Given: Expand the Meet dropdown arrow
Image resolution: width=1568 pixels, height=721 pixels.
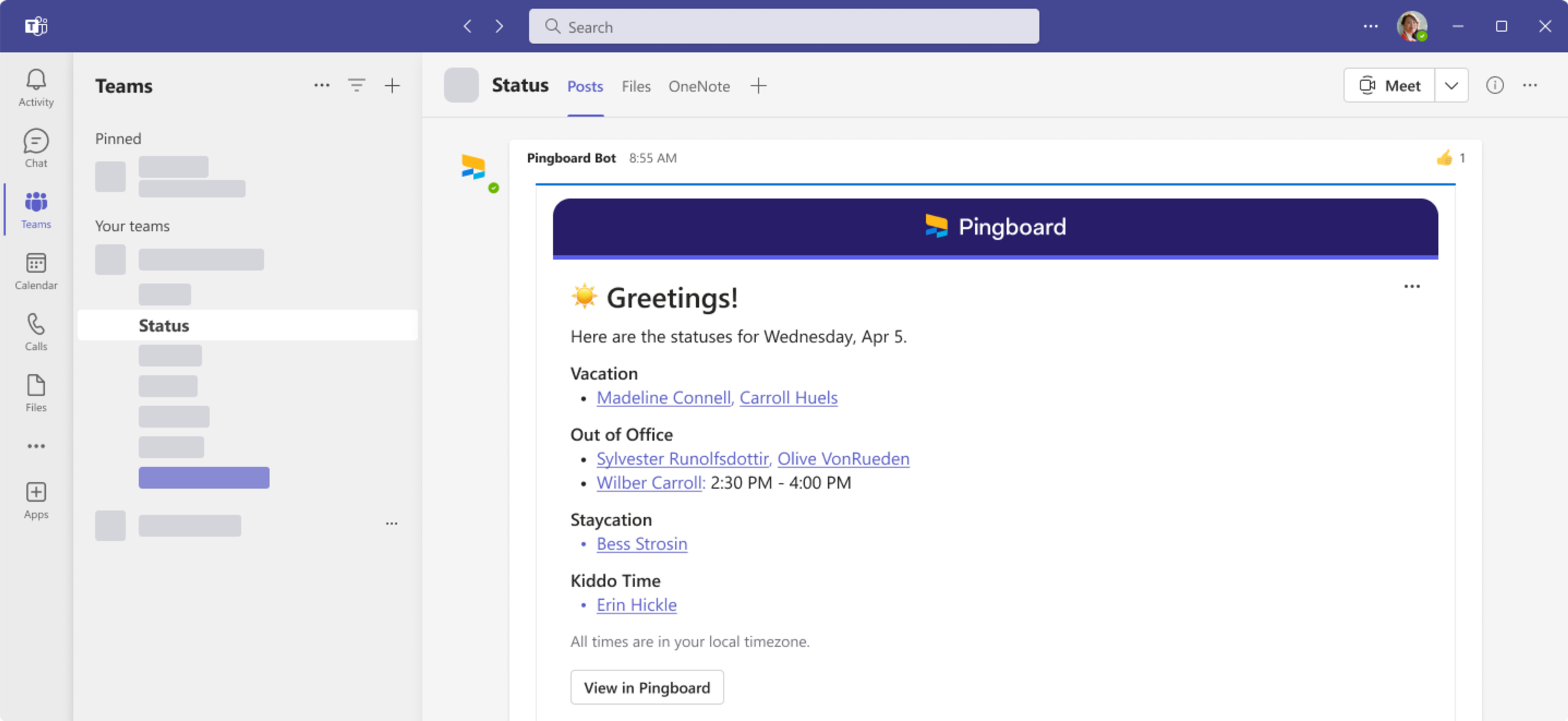Looking at the screenshot, I should point(1451,85).
